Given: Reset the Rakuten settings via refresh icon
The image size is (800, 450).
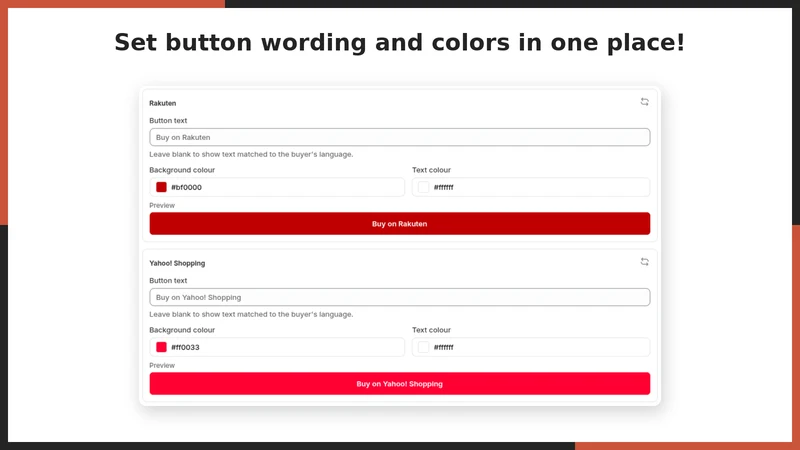Looking at the screenshot, I should coord(644,102).
